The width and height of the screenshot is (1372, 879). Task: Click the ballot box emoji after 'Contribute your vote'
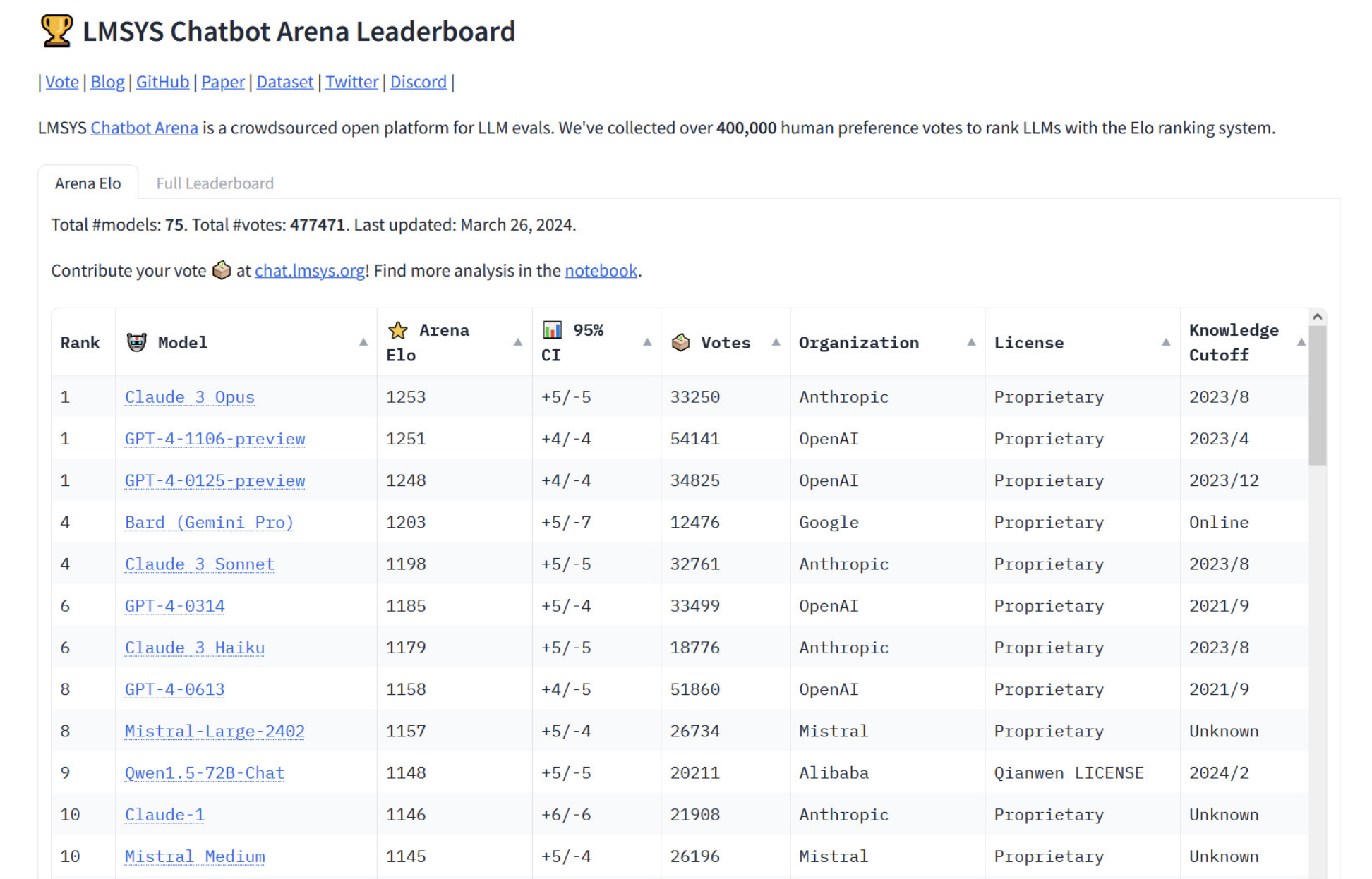tap(222, 270)
